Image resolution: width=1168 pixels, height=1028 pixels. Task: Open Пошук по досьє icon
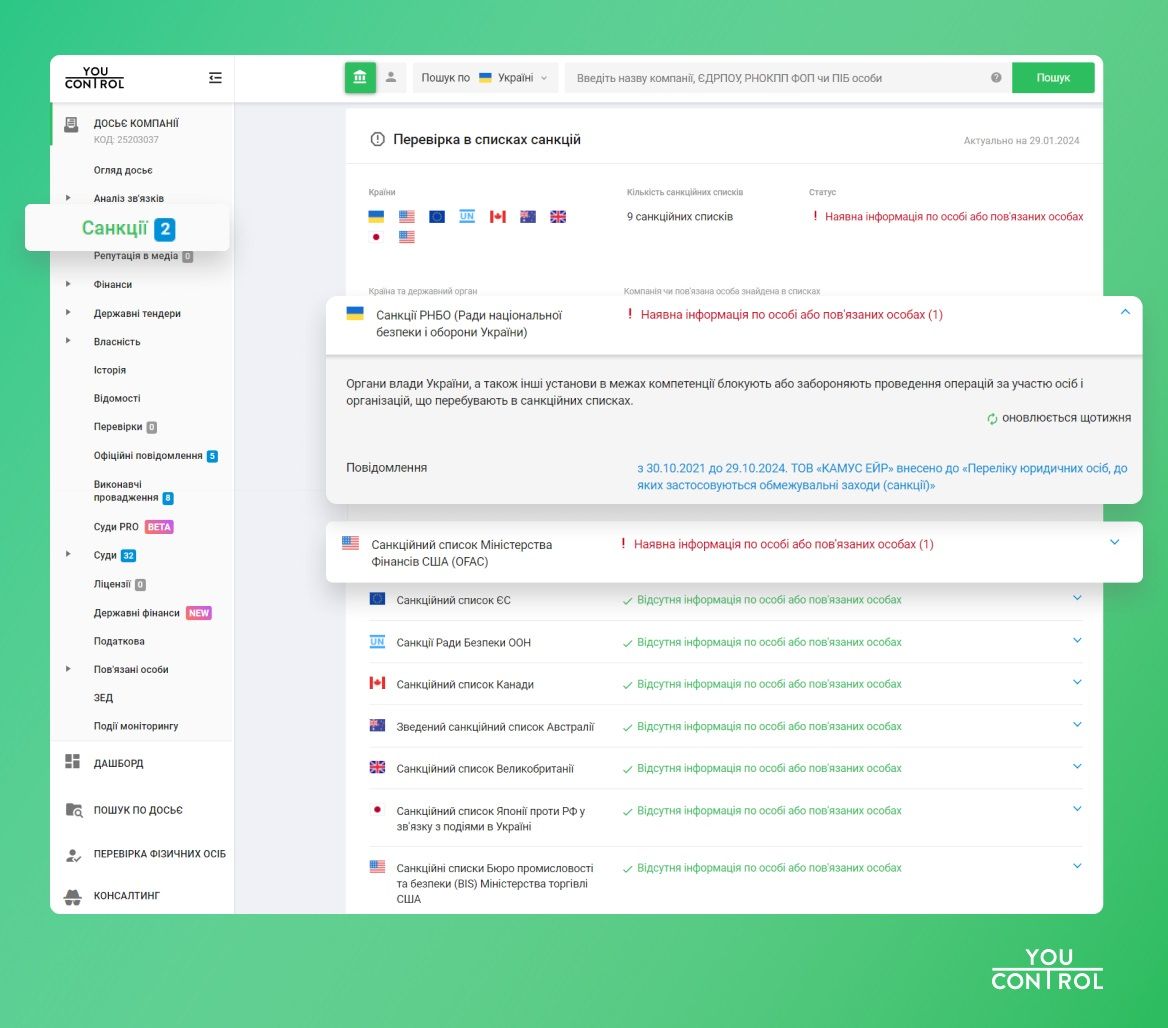click(72, 810)
